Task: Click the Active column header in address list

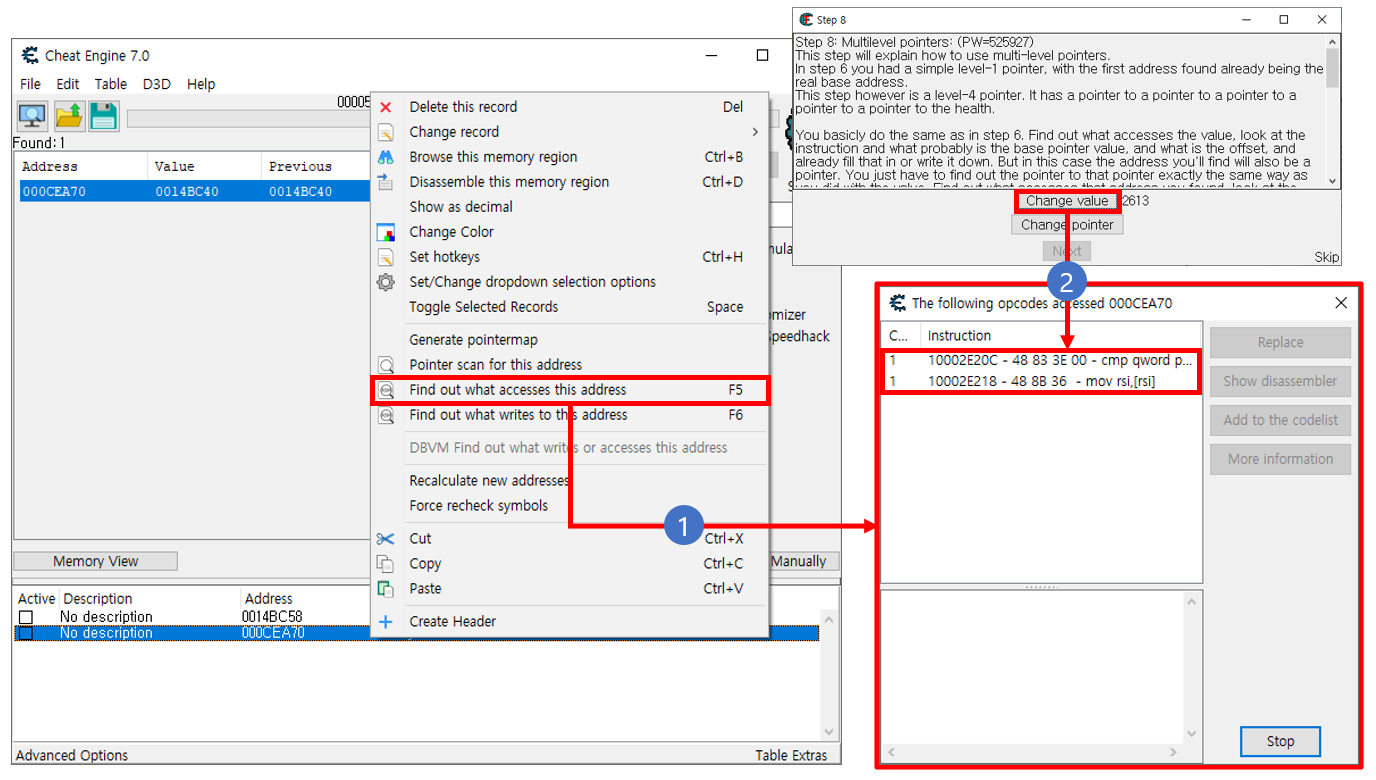Action: [x=37, y=599]
